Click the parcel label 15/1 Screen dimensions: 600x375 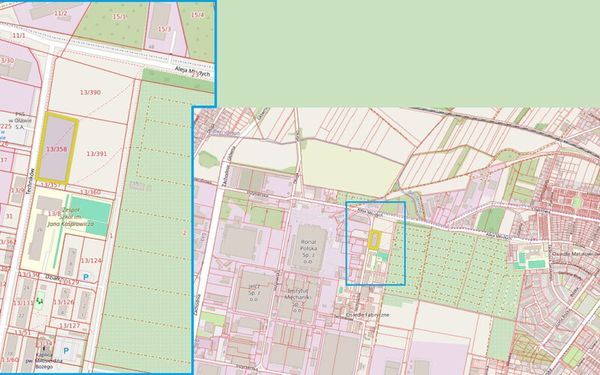click(x=119, y=16)
